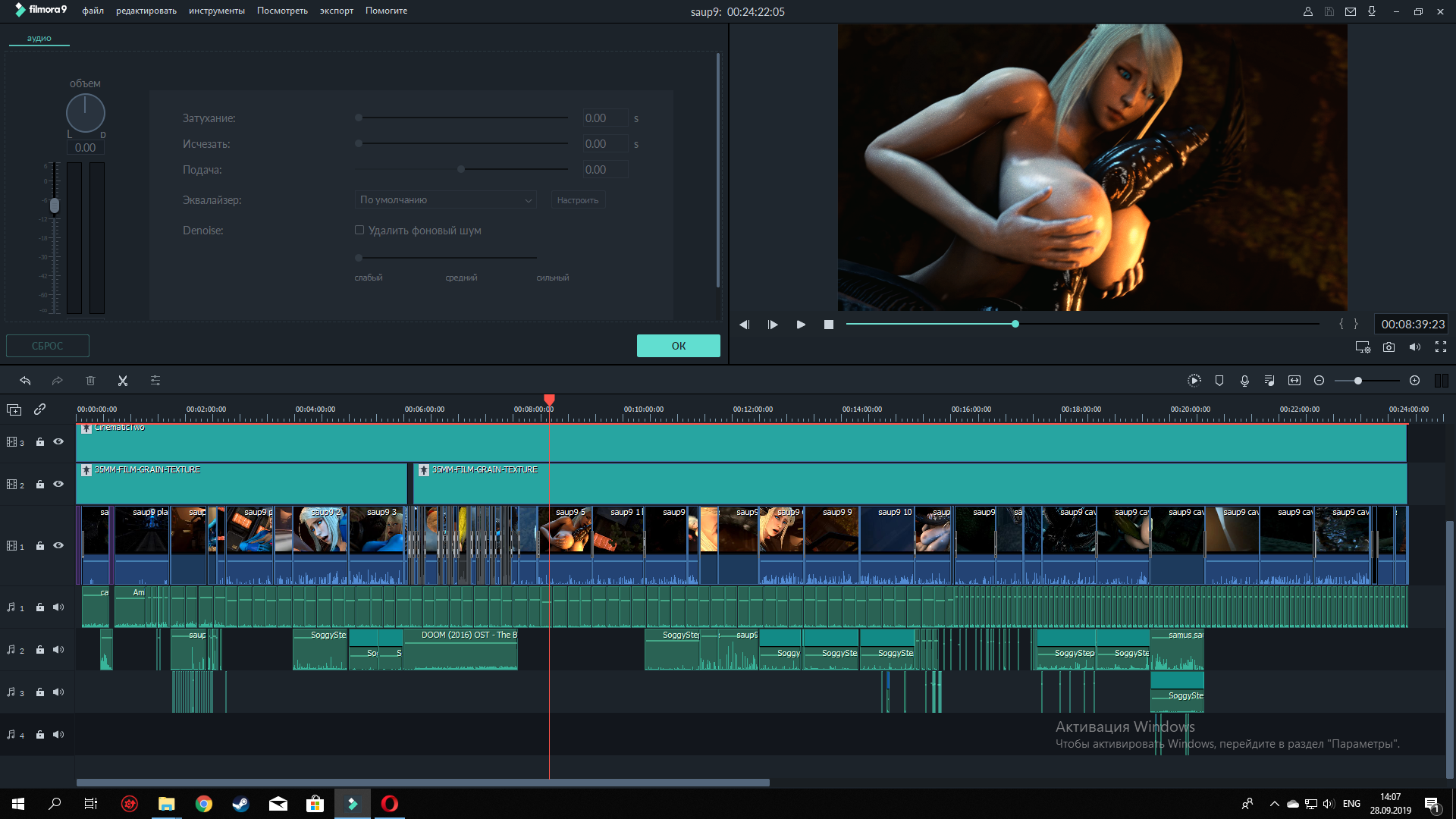Open the clip adjust settings icon
The image size is (1456, 819).
coord(155,381)
